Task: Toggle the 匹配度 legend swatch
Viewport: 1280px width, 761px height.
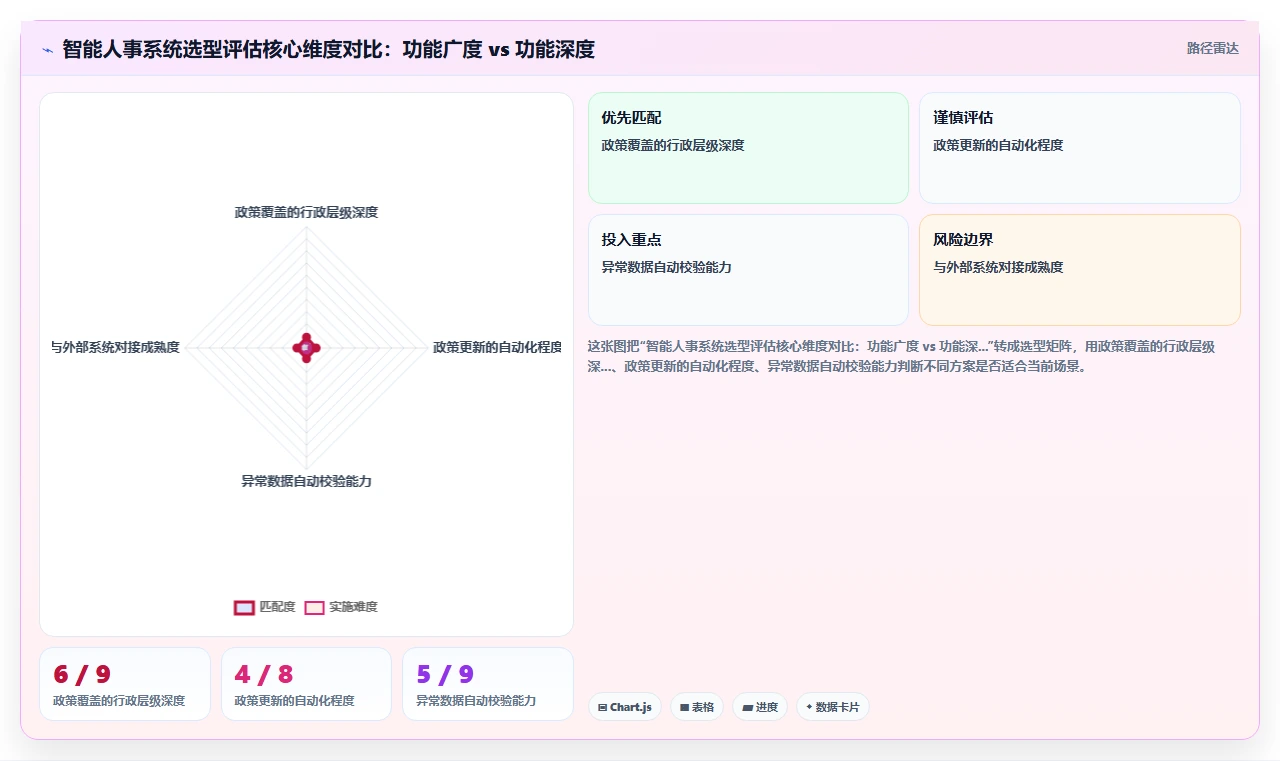Action: pyautogui.click(x=244, y=607)
